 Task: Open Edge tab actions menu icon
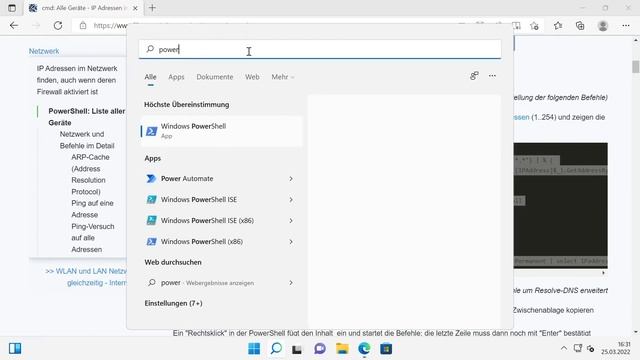(x=12, y=8)
